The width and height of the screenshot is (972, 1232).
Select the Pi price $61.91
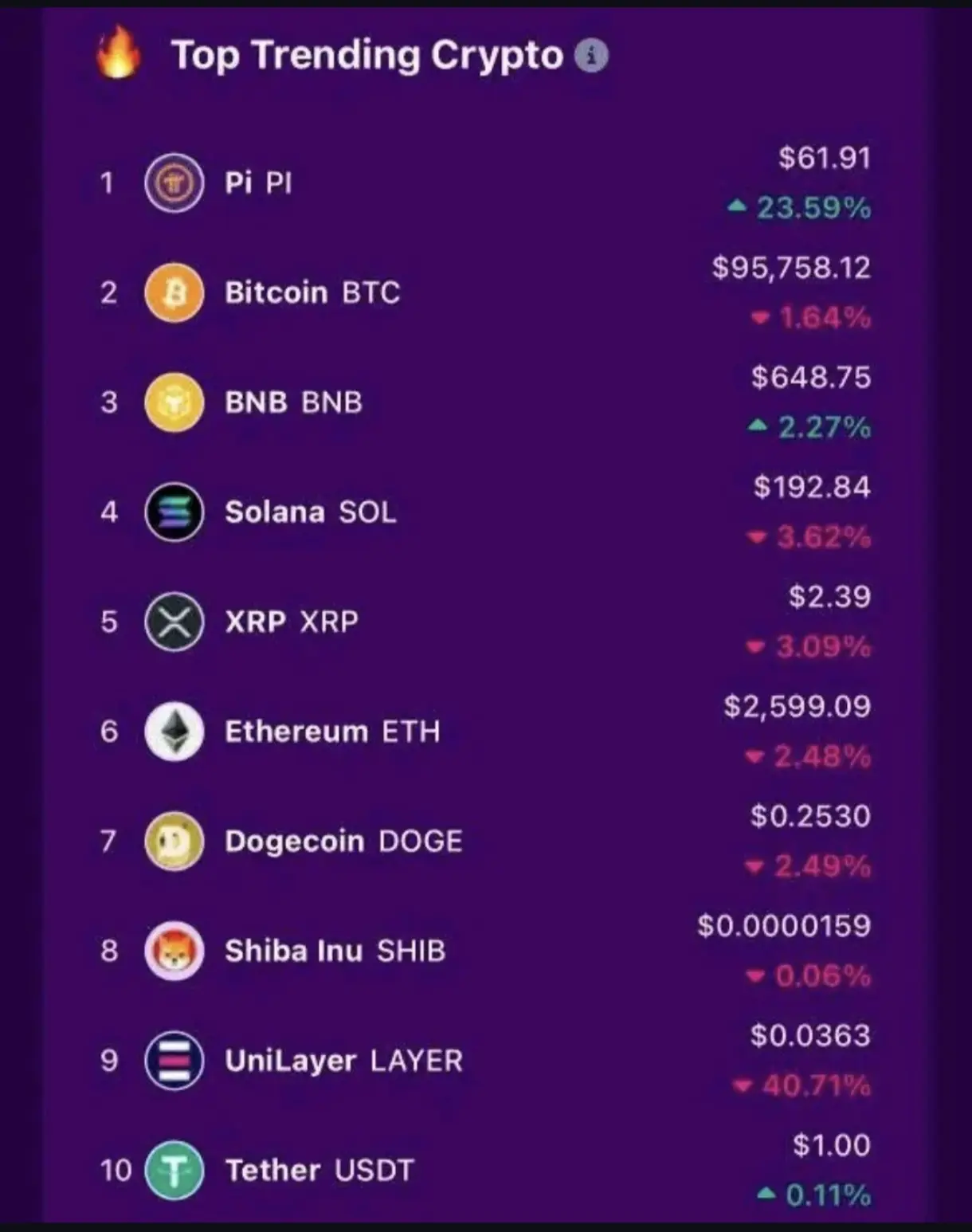(x=825, y=158)
